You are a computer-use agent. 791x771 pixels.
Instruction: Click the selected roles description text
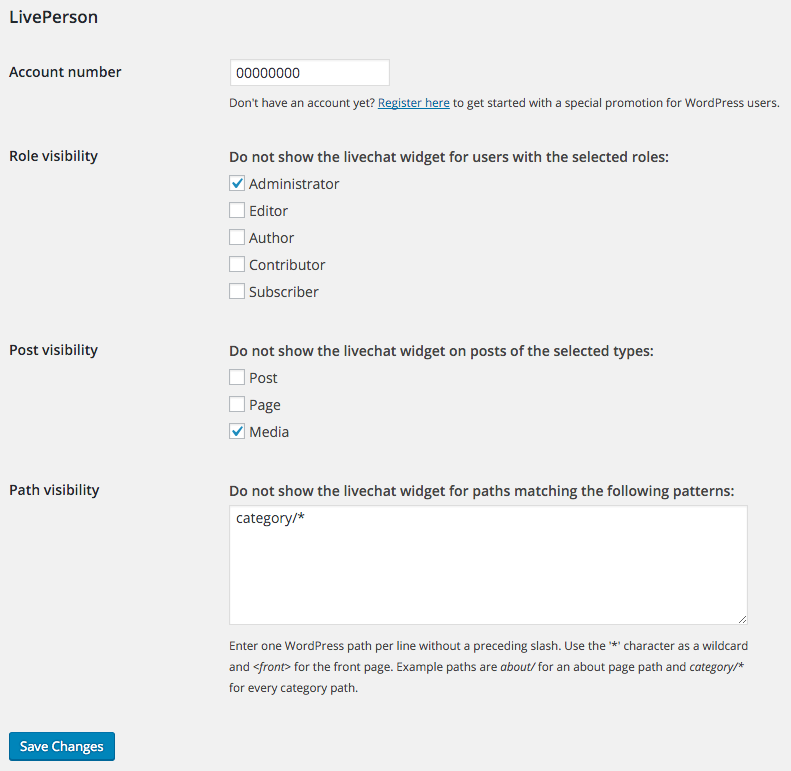pos(449,157)
